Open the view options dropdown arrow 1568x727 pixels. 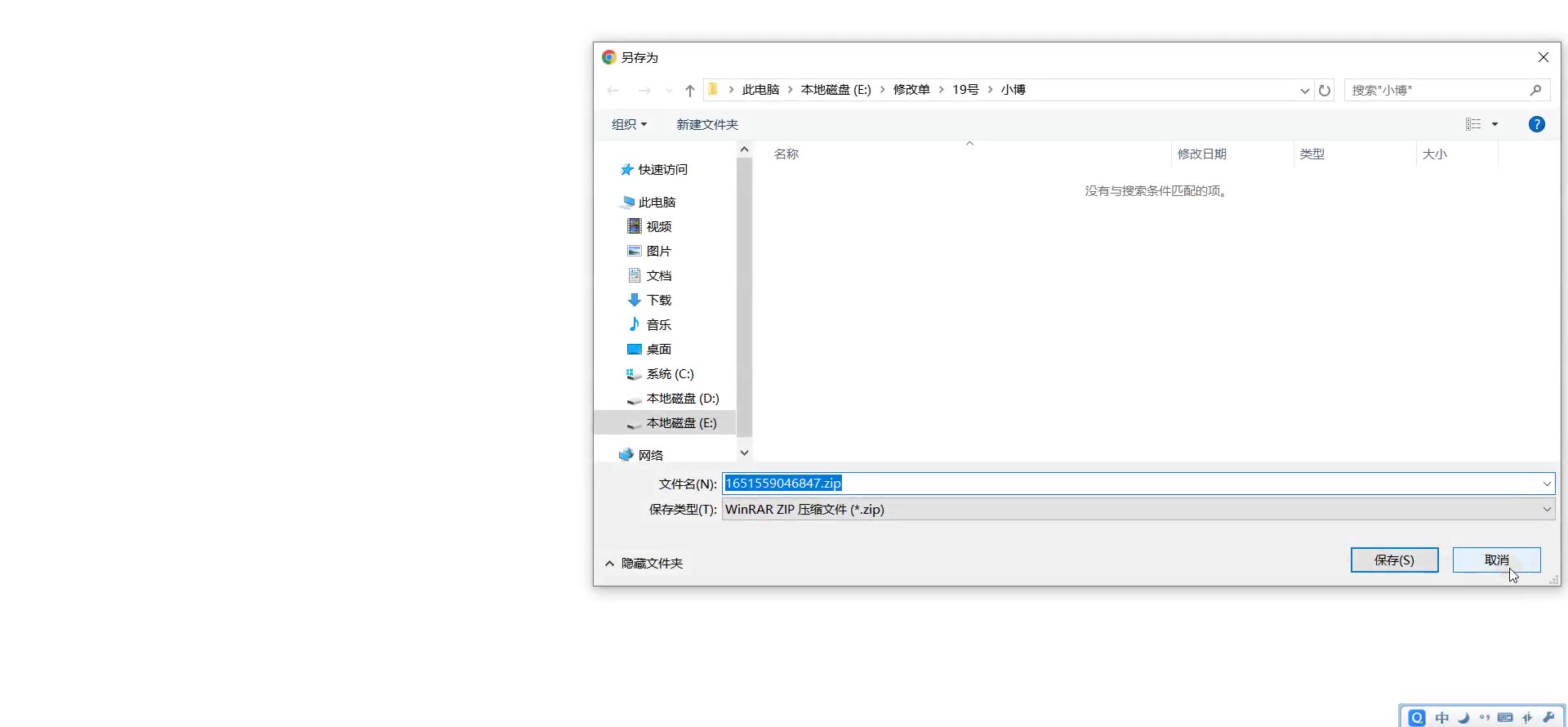1495,124
